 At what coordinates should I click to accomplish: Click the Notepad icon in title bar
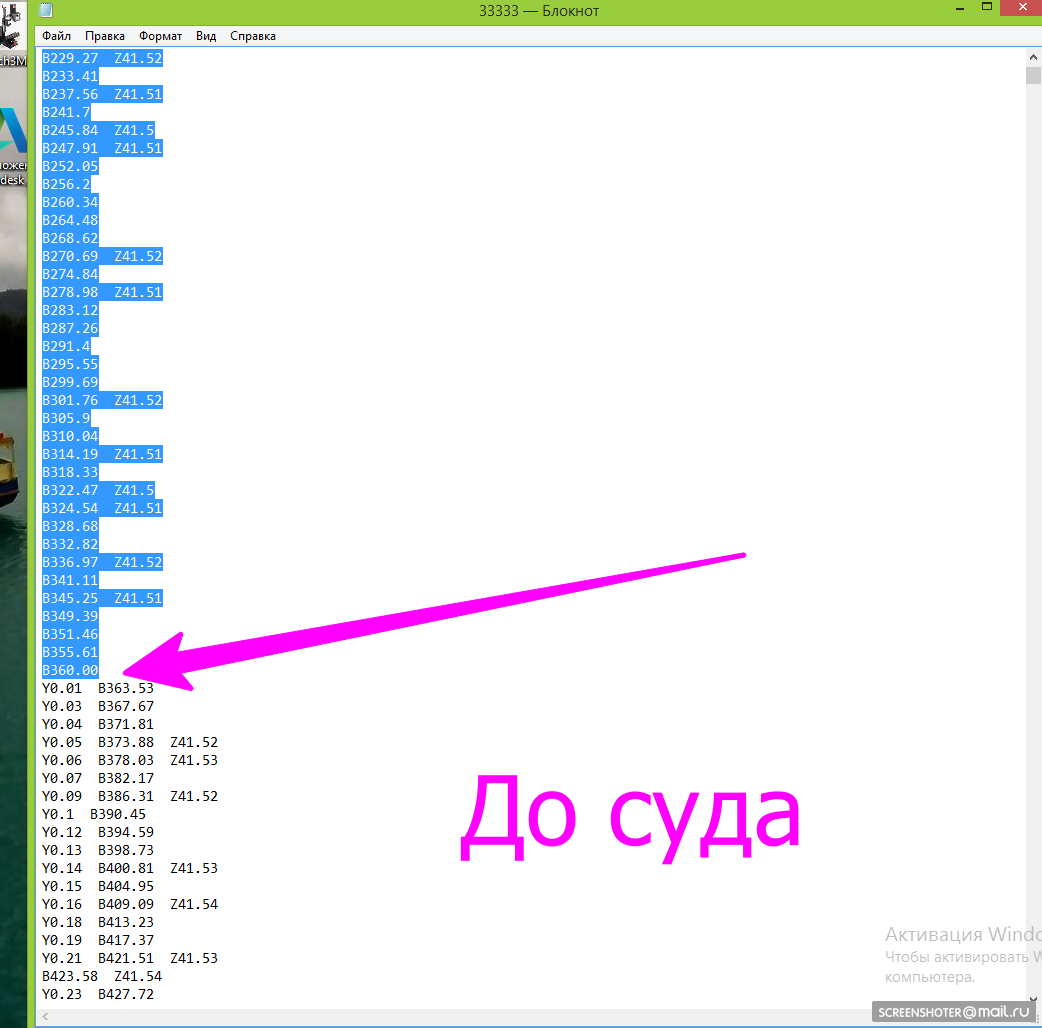coord(47,10)
